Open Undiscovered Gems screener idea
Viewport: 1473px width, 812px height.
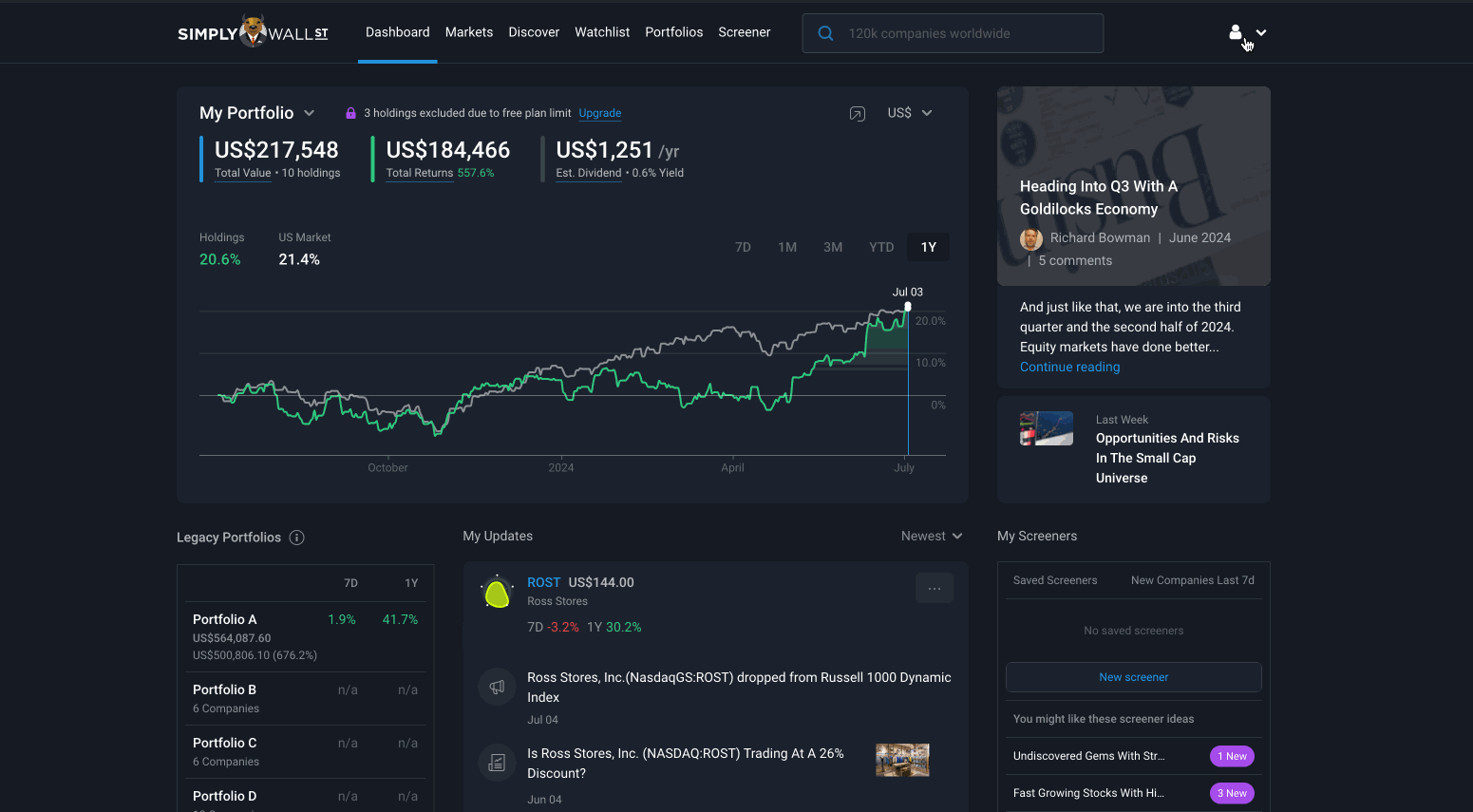pos(1089,756)
